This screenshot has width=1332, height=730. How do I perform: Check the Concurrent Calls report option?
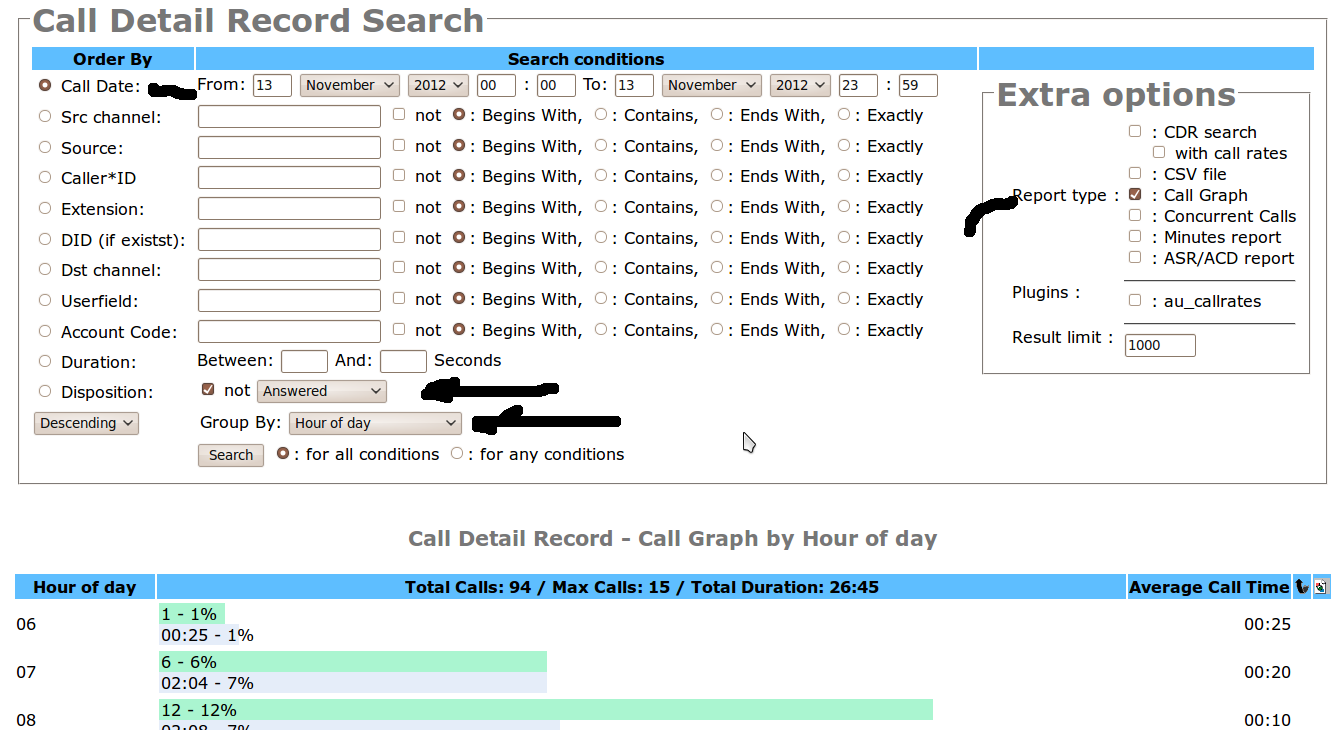1135,215
